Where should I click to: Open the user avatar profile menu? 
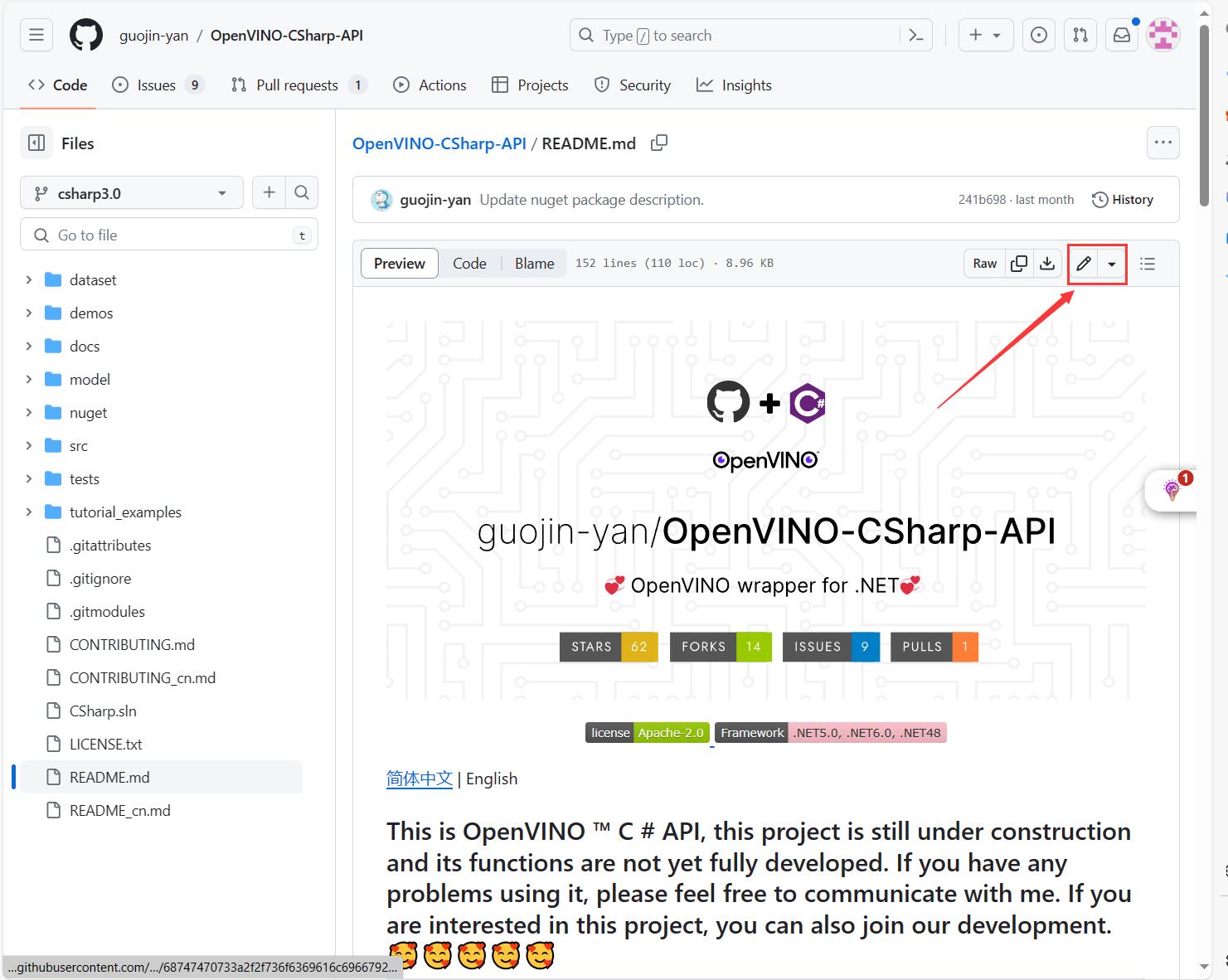pyautogui.click(x=1163, y=35)
